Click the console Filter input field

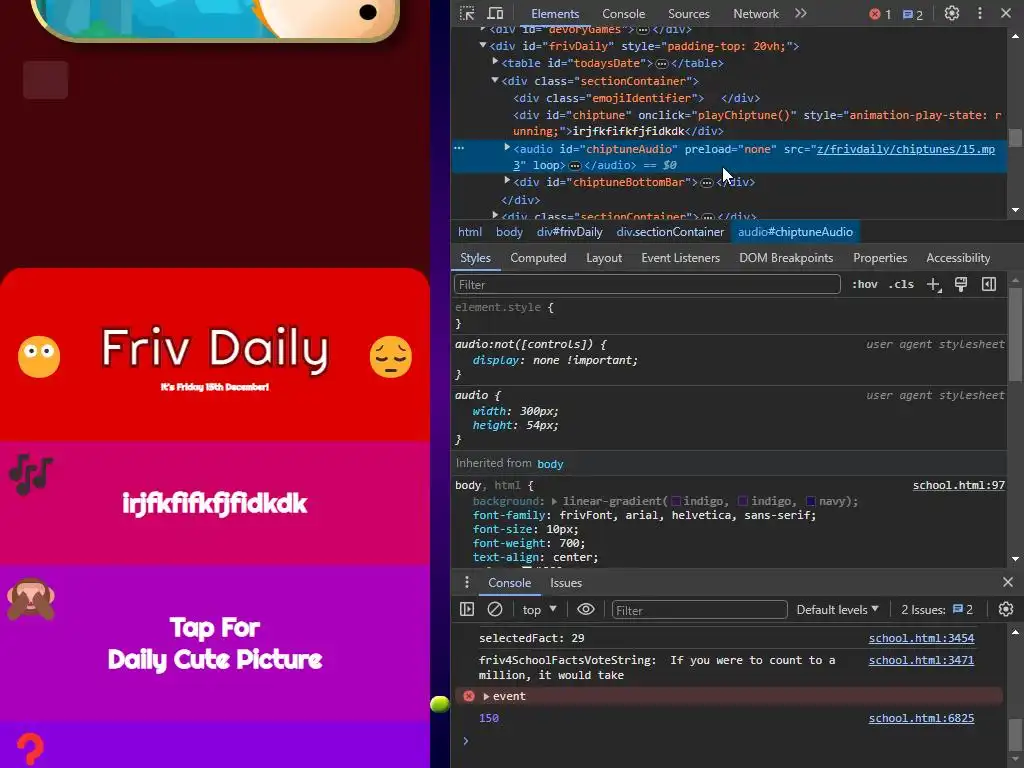pos(699,610)
